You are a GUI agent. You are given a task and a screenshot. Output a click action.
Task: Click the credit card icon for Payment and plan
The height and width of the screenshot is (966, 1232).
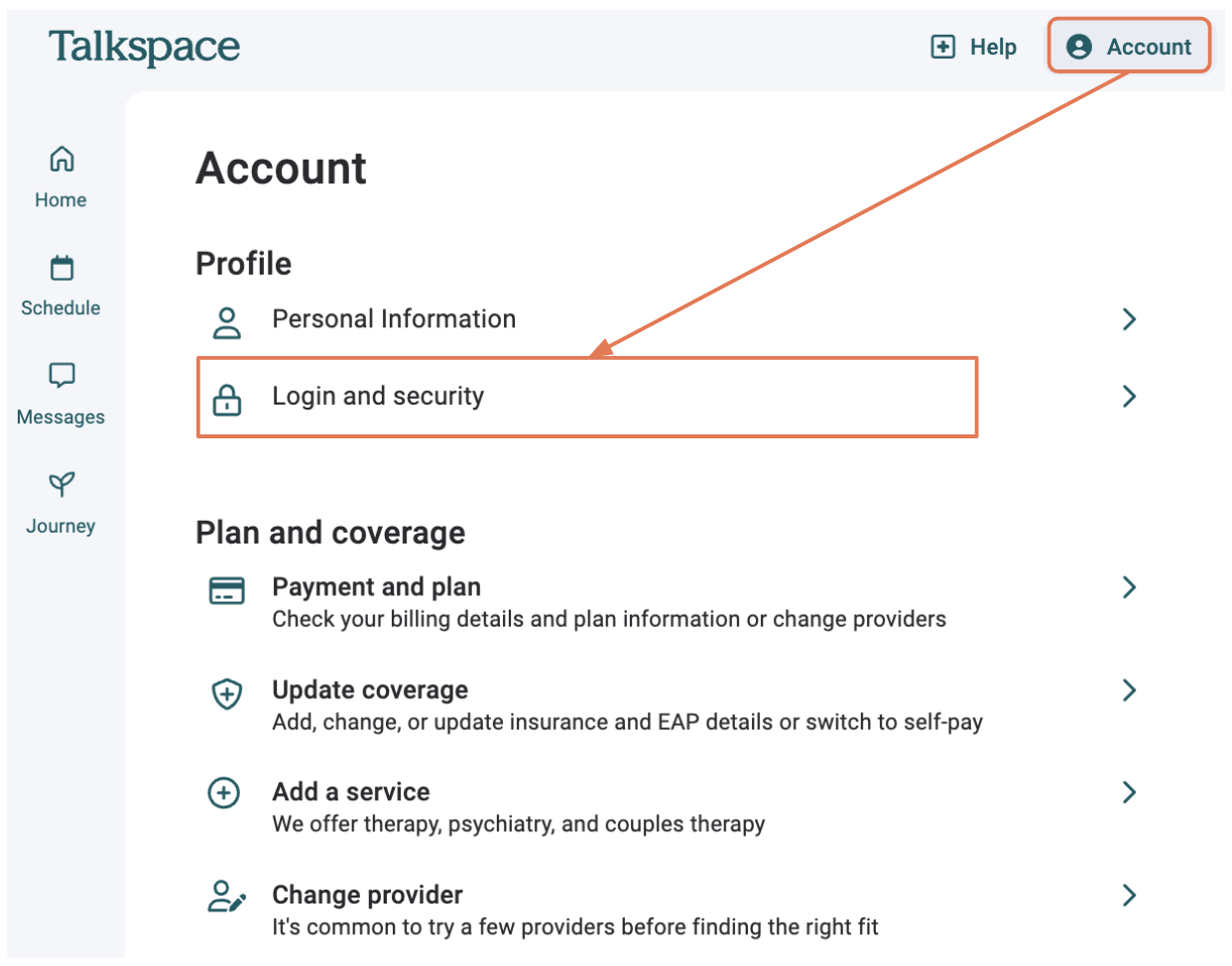click(227, 590)
